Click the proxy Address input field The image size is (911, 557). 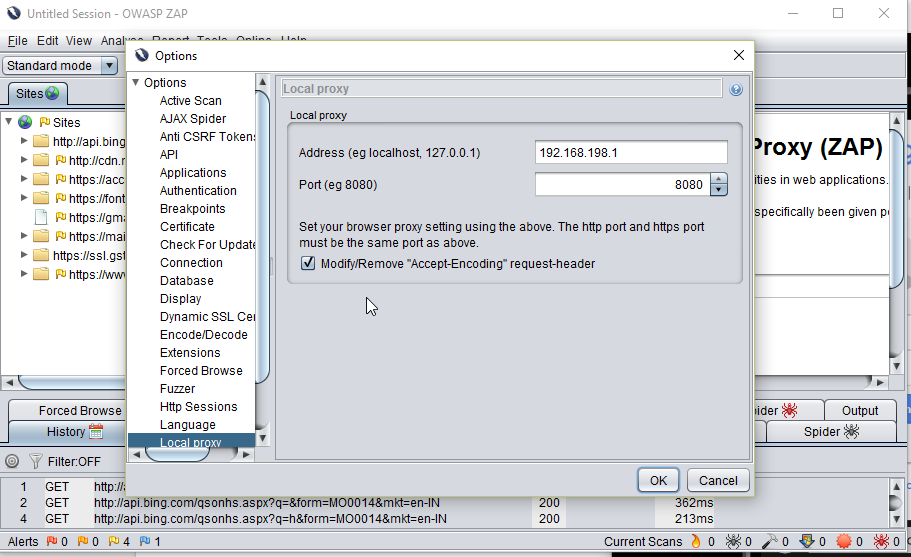coord(631,152)
